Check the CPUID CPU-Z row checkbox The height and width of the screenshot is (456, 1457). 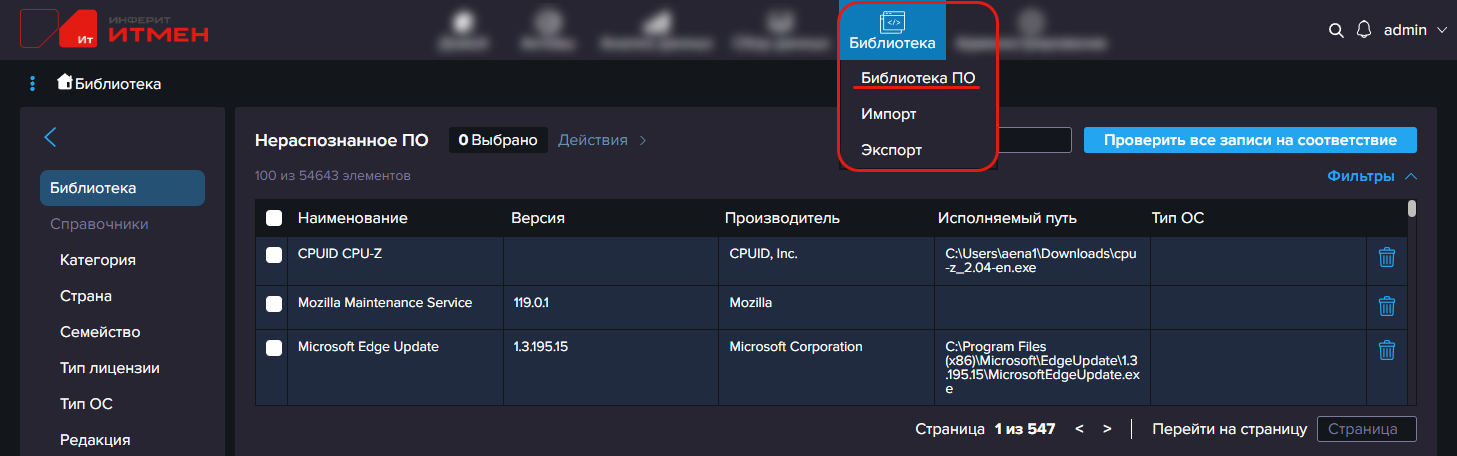coord(274,255)
